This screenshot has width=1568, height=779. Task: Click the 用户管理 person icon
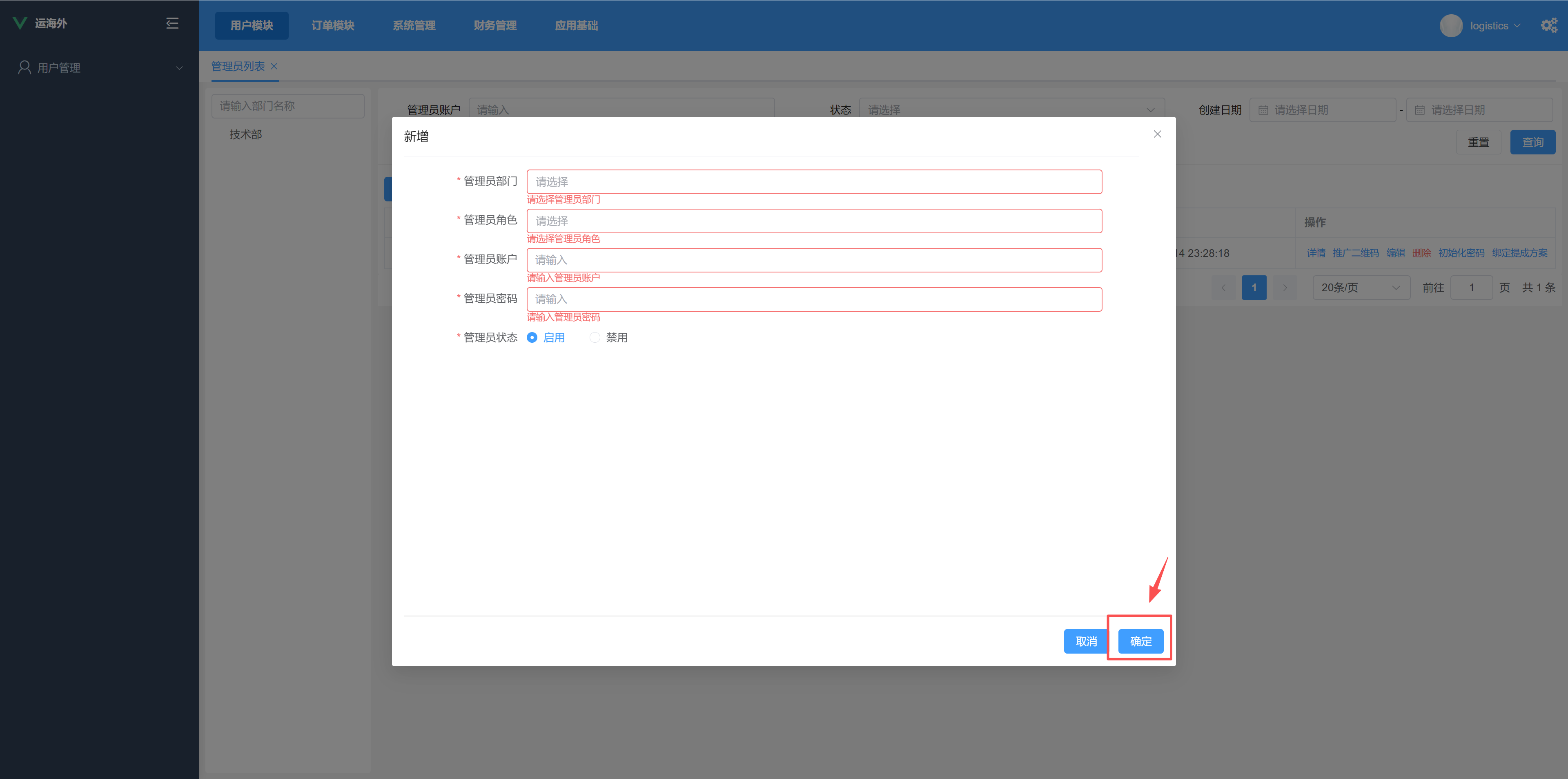pos(24,68)
